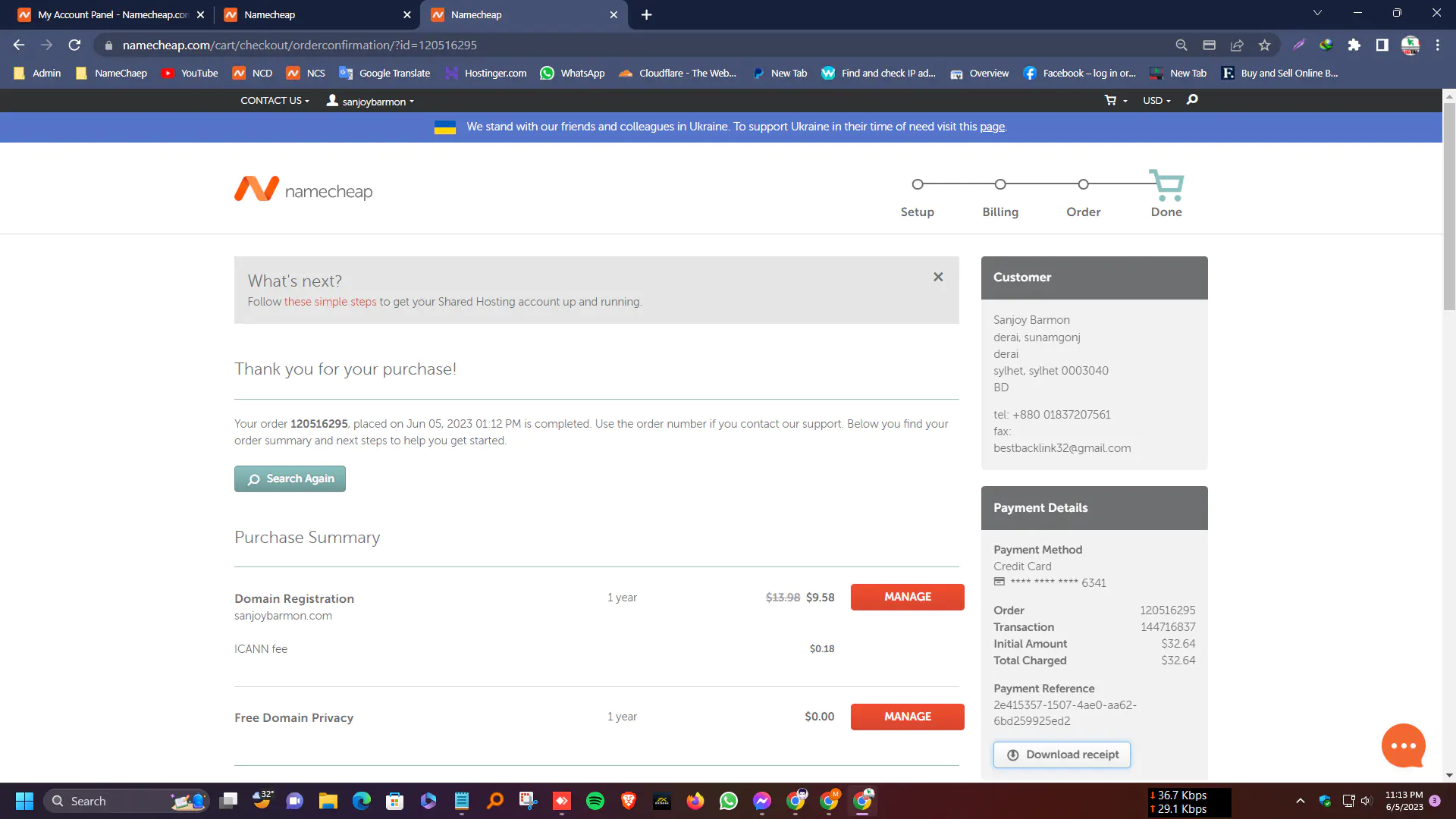Viewport: 1456px width, 819px height.
Task: Open the Google Translate bookmark
Action: [384, 74]
